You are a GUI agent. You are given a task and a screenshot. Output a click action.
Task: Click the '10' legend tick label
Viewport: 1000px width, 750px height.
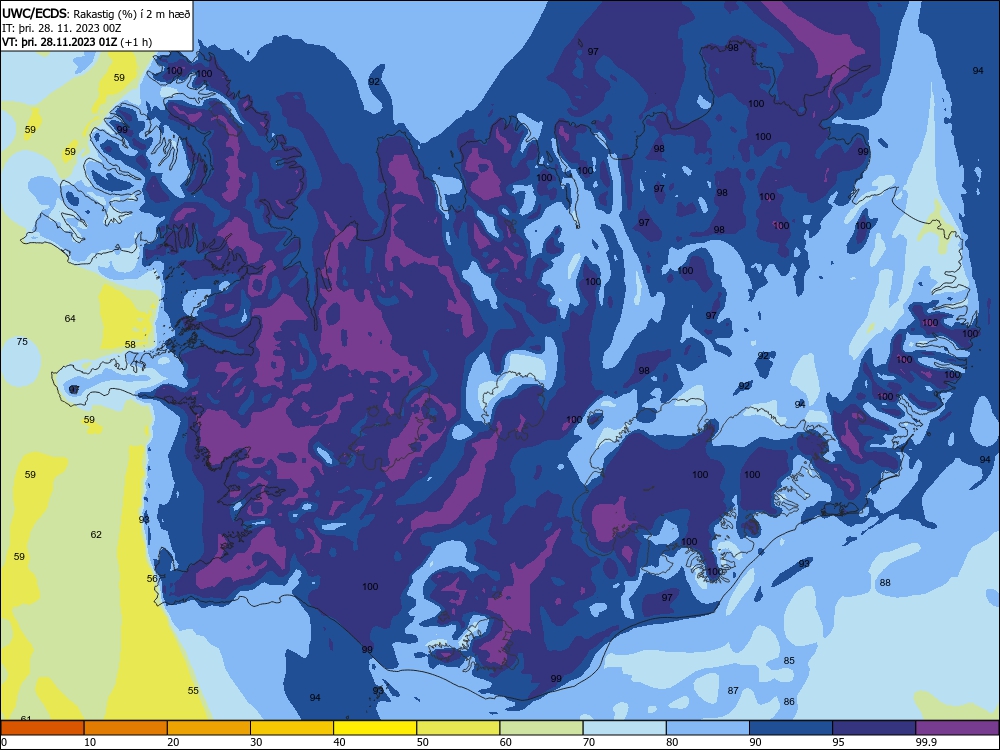point(90,742)
